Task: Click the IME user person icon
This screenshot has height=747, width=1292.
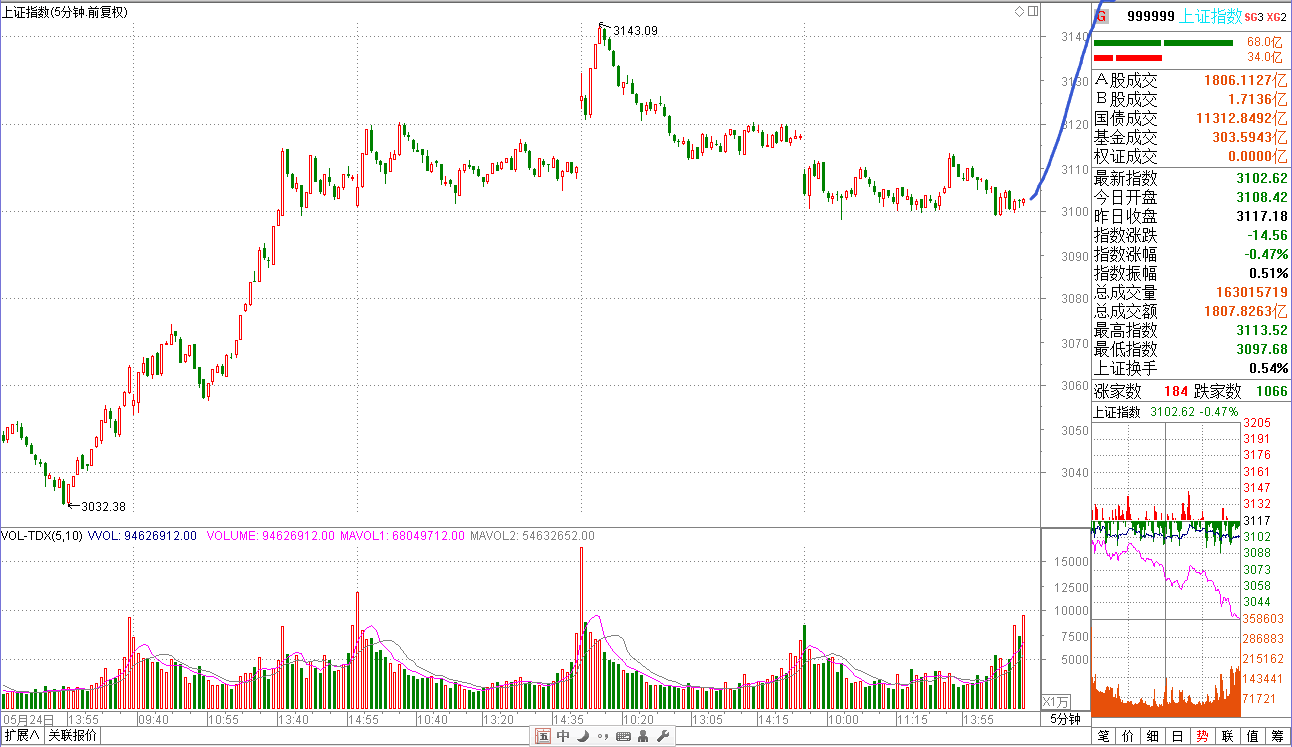Action: click(643, 737)
